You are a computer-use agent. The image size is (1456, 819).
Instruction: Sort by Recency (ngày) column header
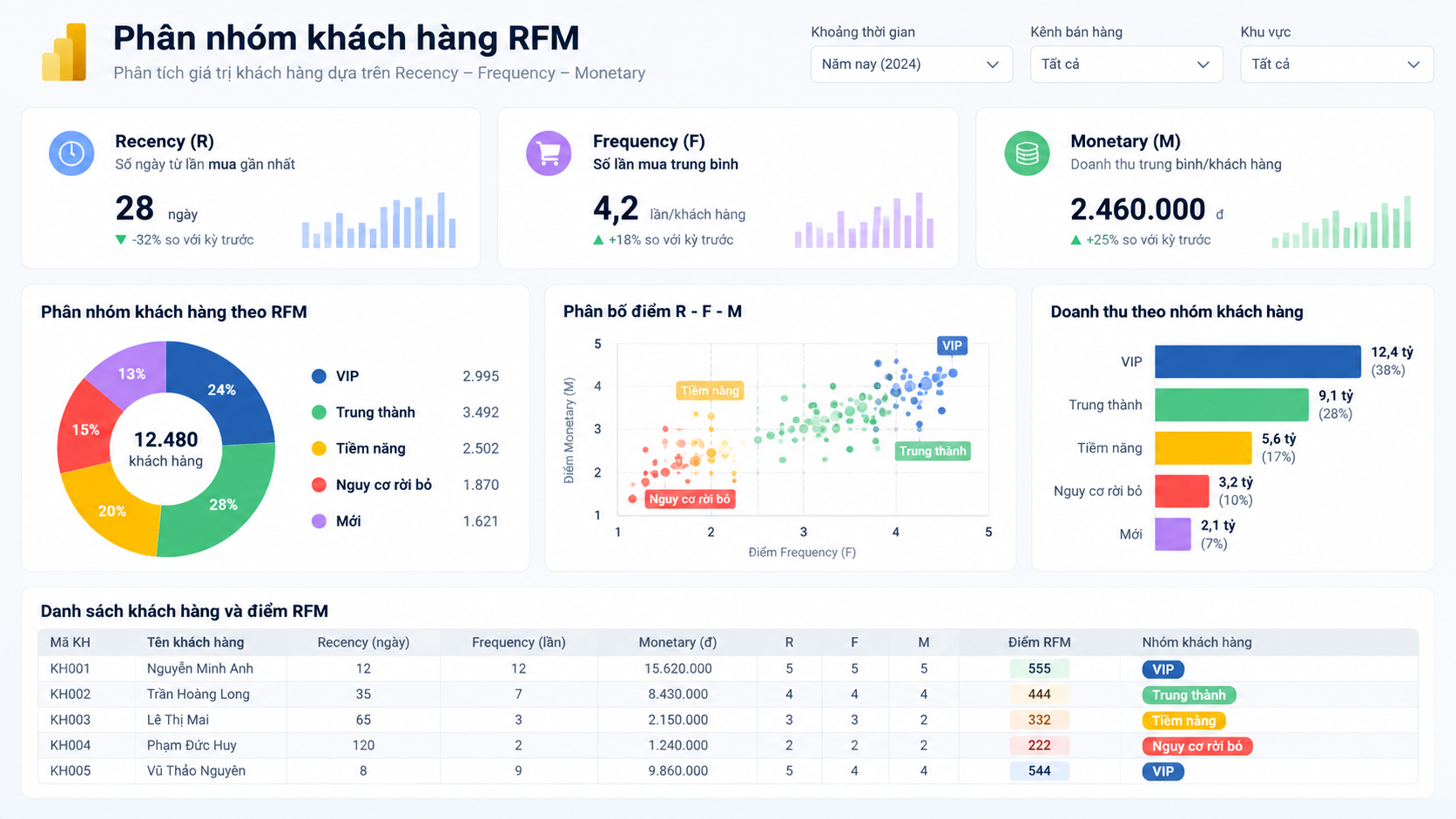tap(363, 642)
